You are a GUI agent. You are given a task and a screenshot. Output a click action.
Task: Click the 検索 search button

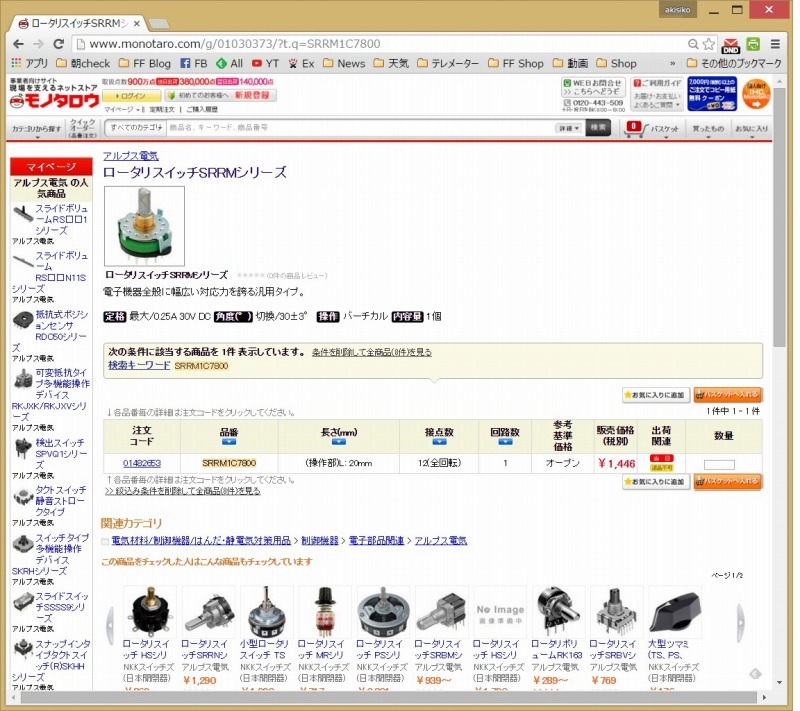click(598, 128)
